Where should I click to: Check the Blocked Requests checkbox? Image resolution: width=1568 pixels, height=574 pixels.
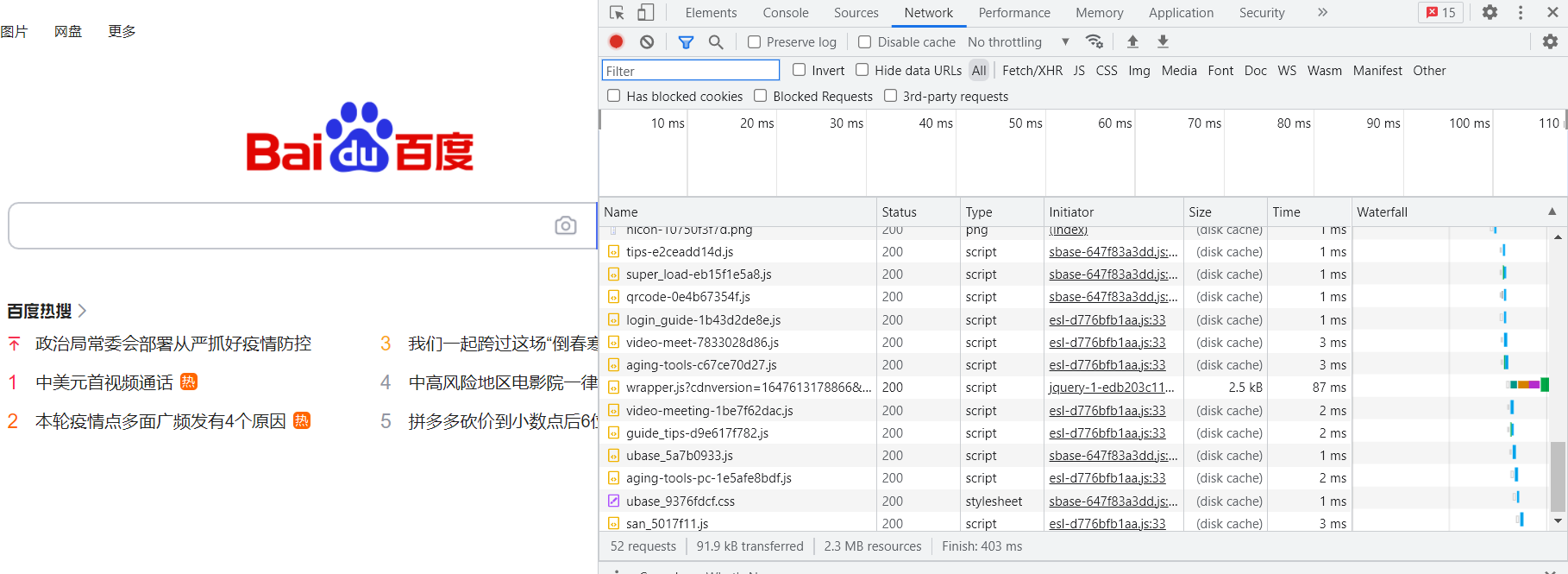(760, 96)
